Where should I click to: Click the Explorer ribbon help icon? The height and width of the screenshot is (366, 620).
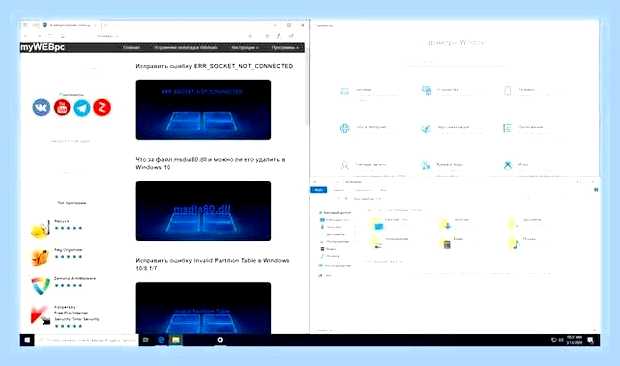595,190
